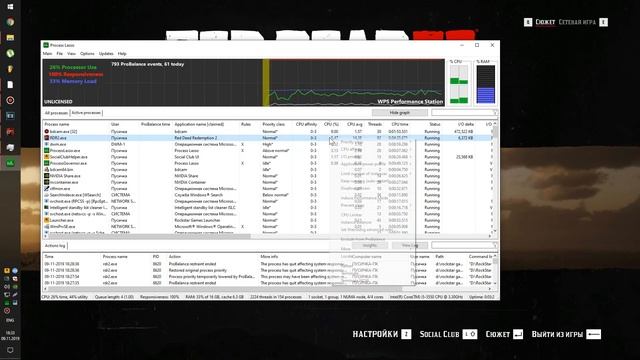This screenshot has height=360, width=640.
Task: Click the Hide graph button
Action: (x=400, y=113)
